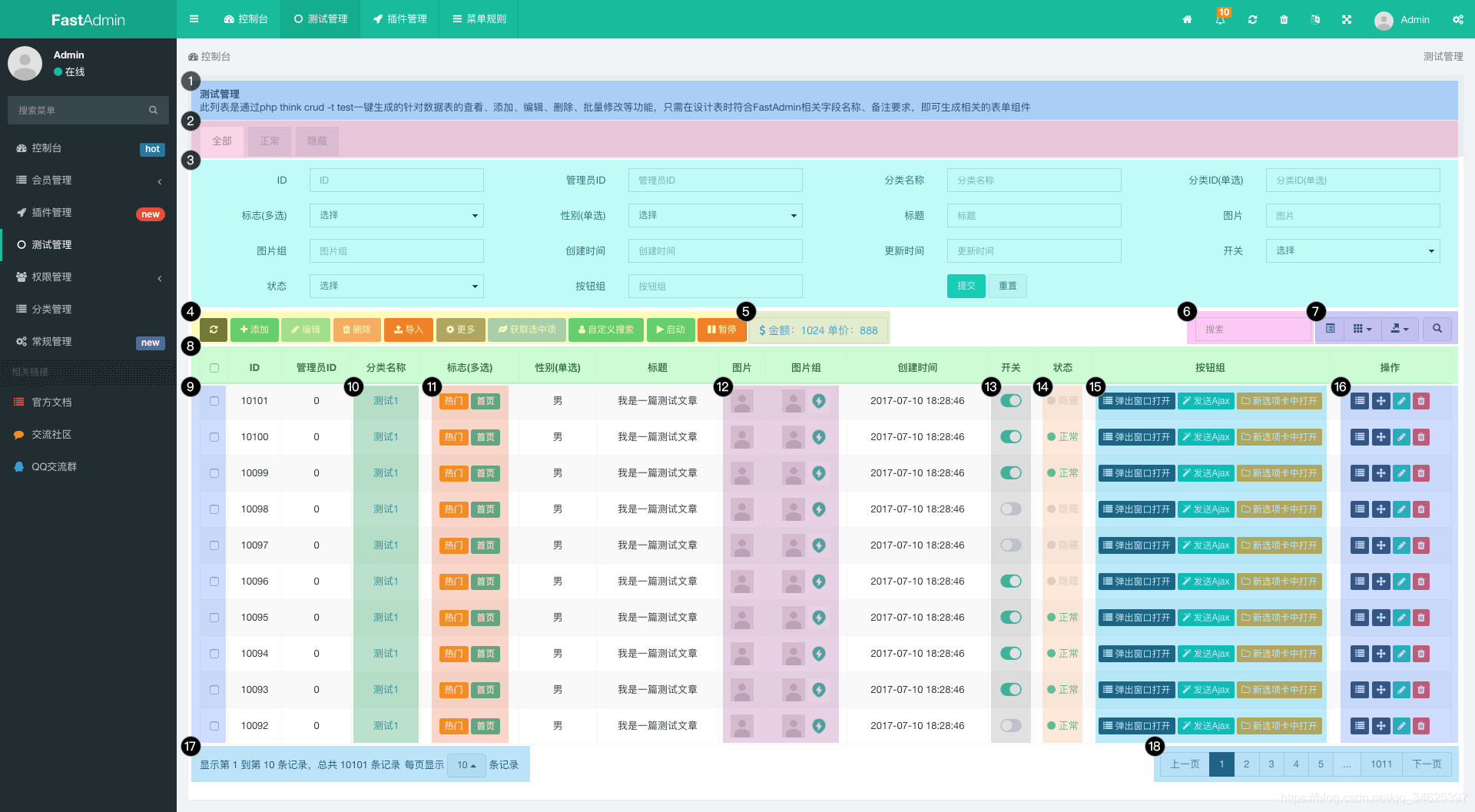Tick the checkbox for row 10093

coord(214,690)
